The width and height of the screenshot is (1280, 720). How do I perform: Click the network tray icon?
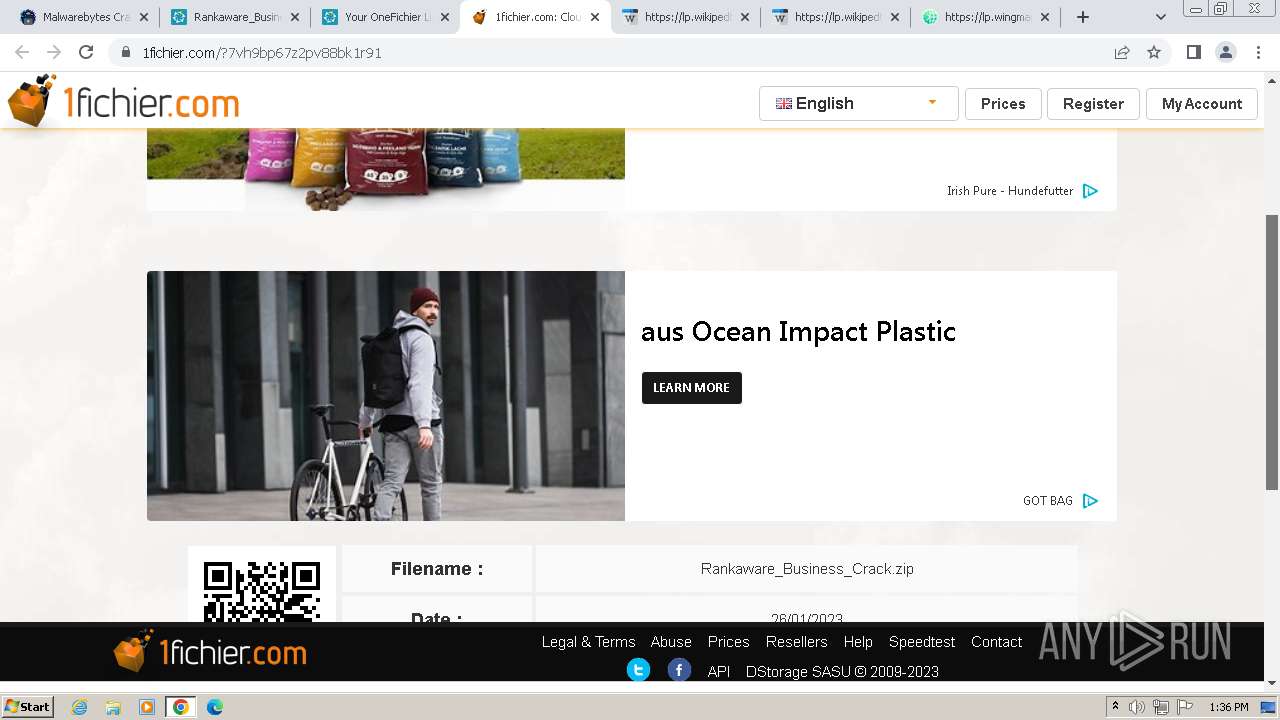tap(1160, 707)
